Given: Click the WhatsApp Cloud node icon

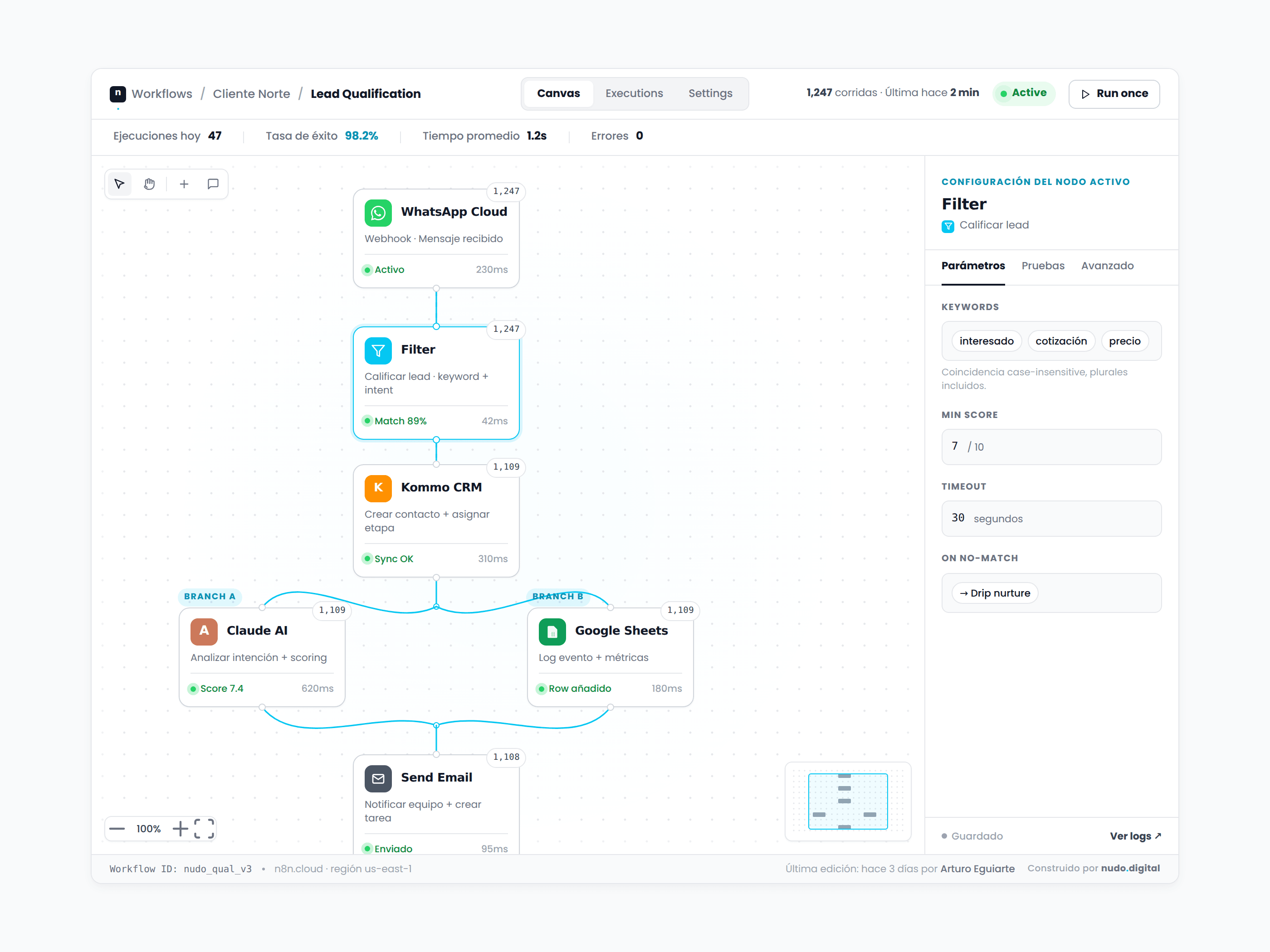Looking at the screenshot, I should click(378, 213).
